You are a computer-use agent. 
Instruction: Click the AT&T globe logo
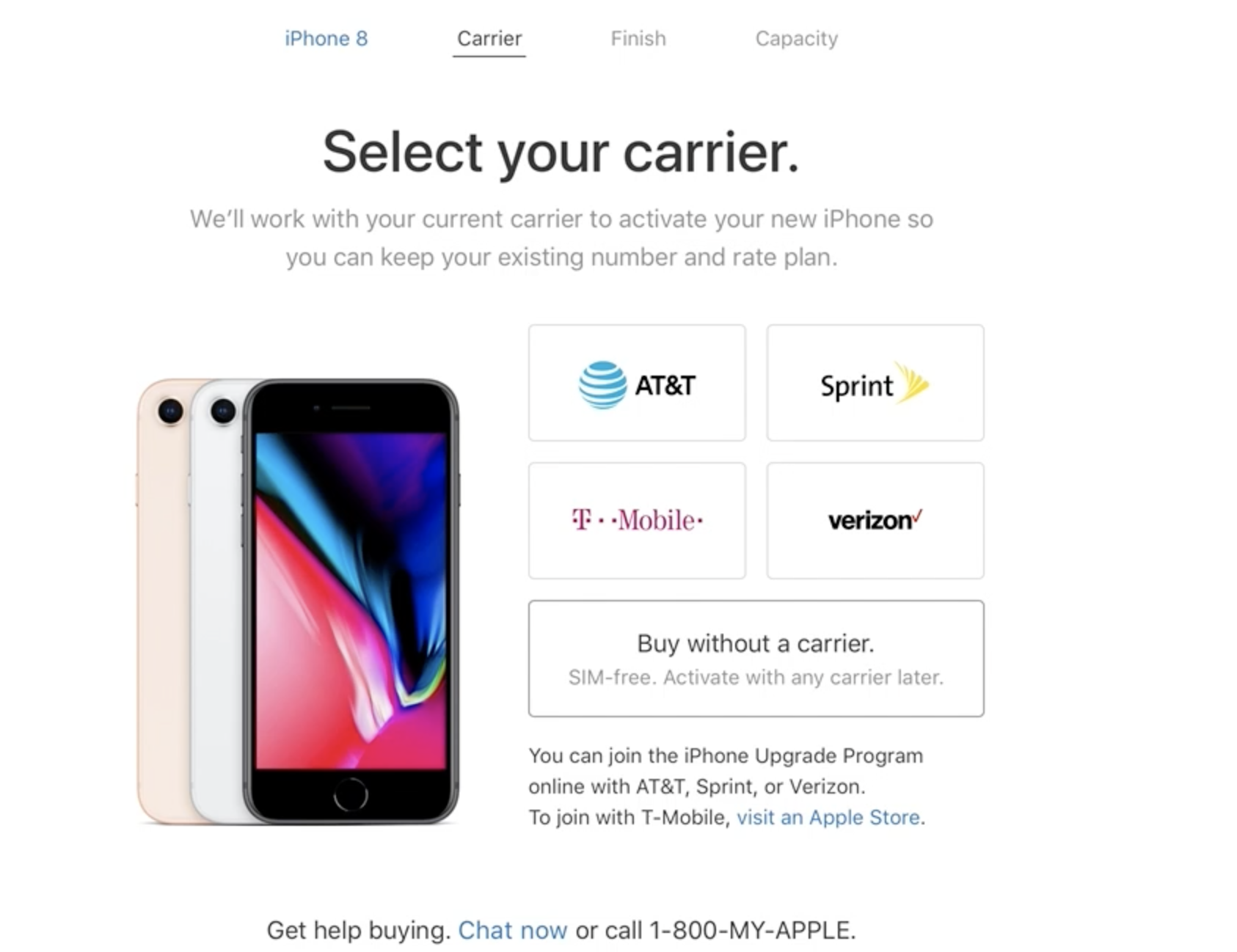click(x=602, y=384)
